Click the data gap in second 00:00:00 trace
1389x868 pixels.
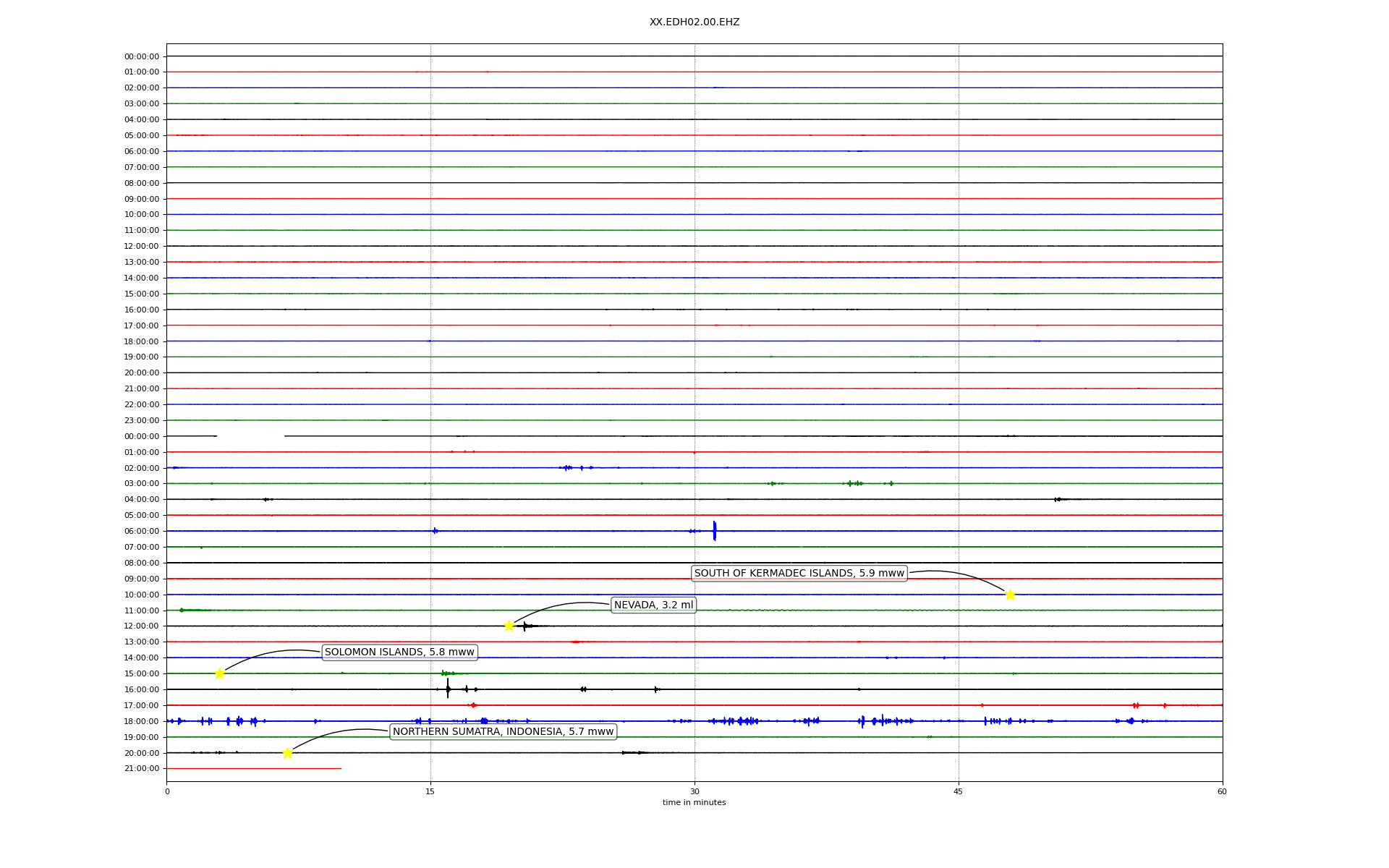(x=250, y=436)
